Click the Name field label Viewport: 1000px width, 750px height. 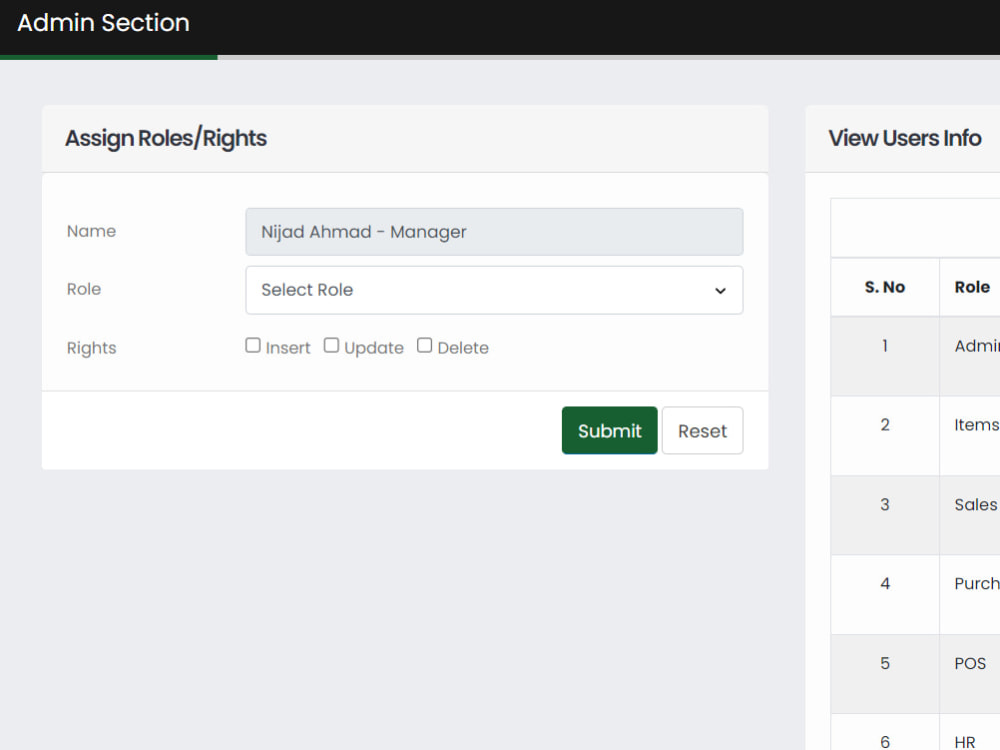tap(91, 231)
